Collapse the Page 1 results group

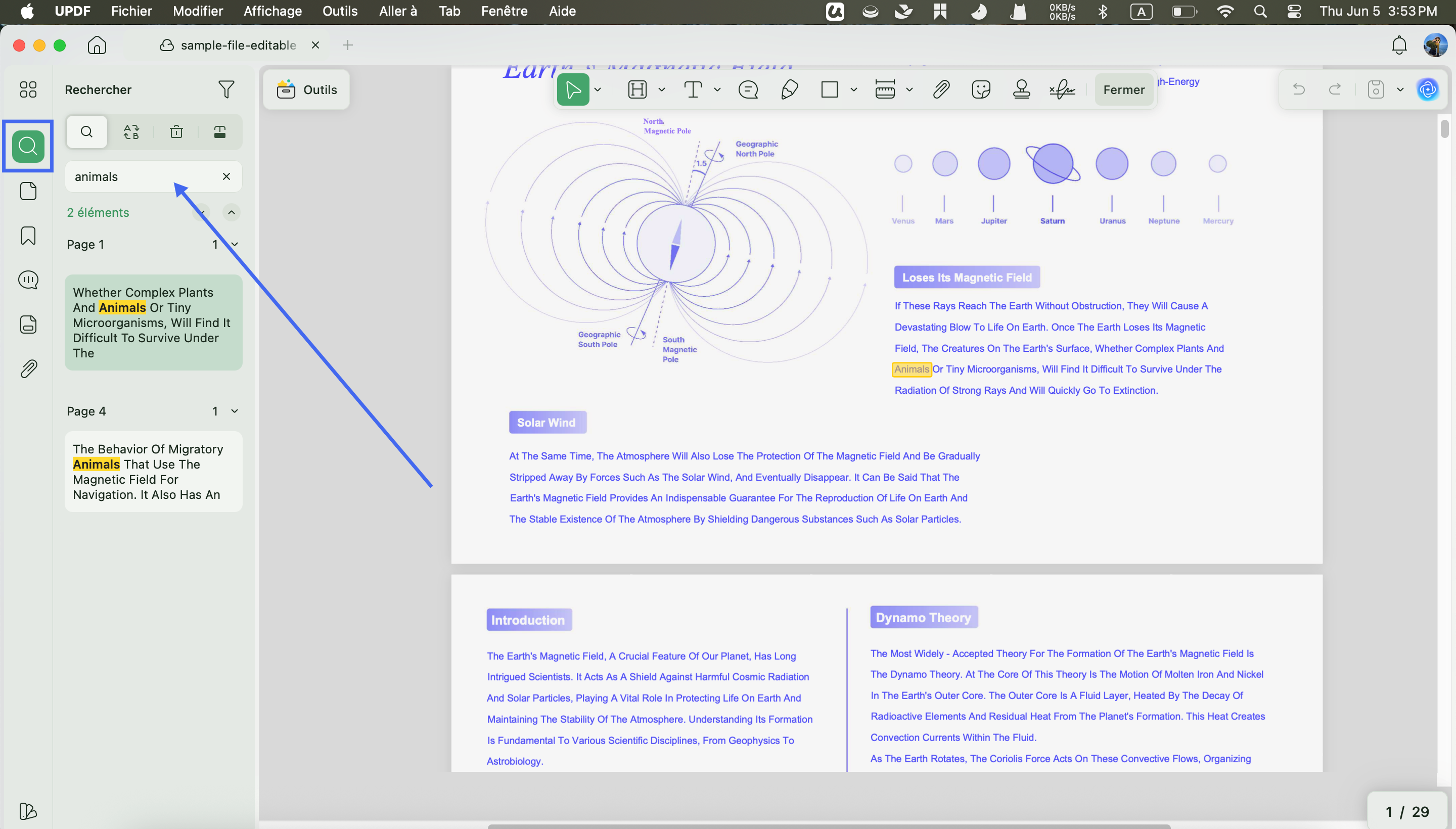pos(234,244)
